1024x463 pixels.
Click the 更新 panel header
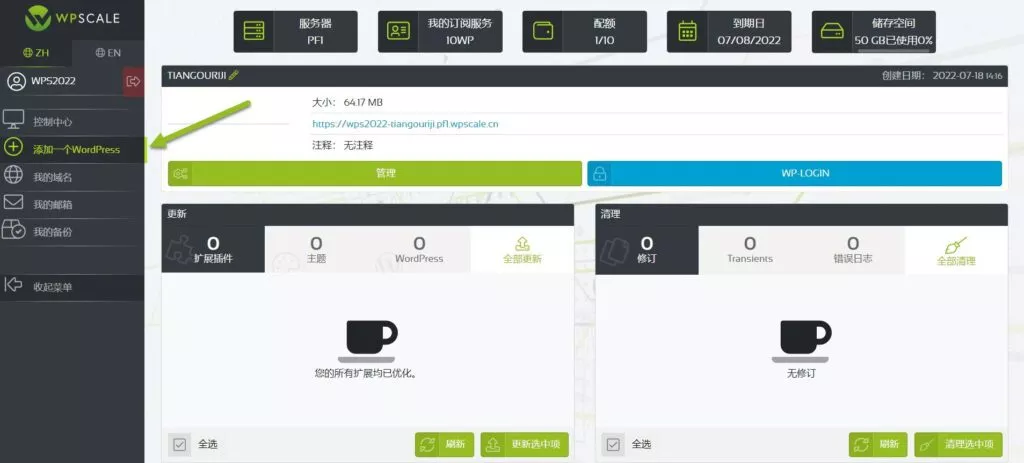tap(368, 214)
